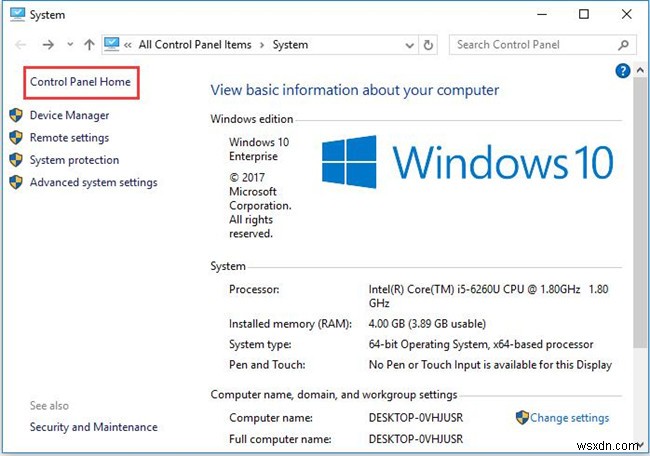Focus the Search Control Panel field
Viewport: 650px width, 456px height.
(x=543, y=45)
